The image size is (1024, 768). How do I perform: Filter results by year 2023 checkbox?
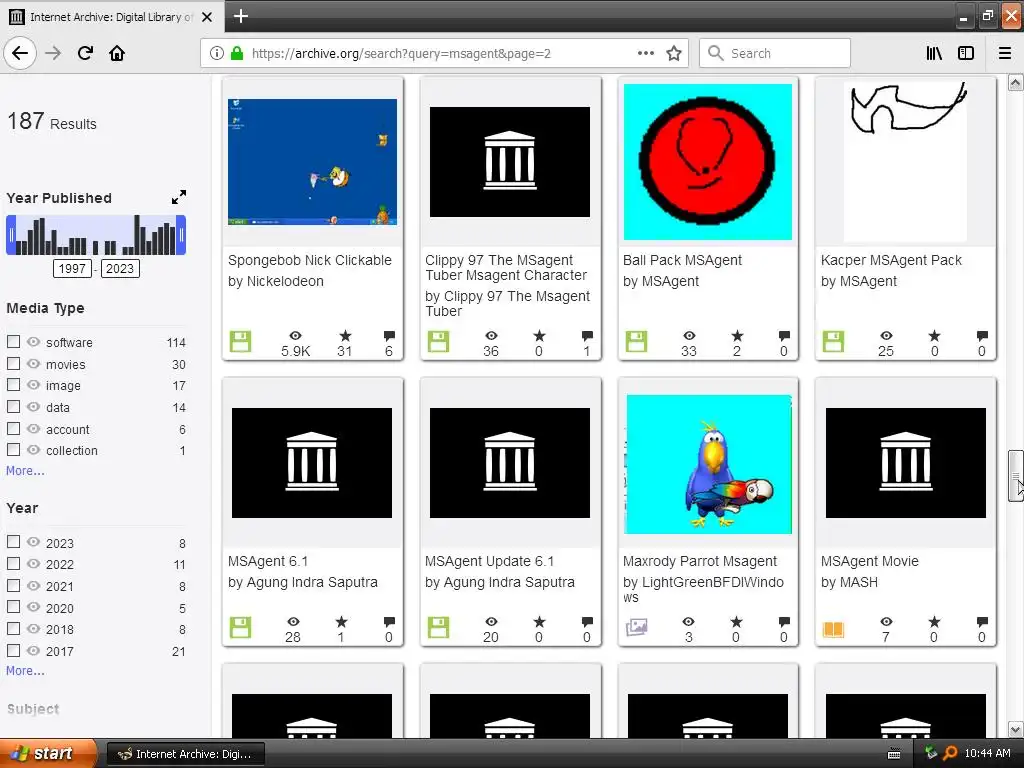coord(13,541)
